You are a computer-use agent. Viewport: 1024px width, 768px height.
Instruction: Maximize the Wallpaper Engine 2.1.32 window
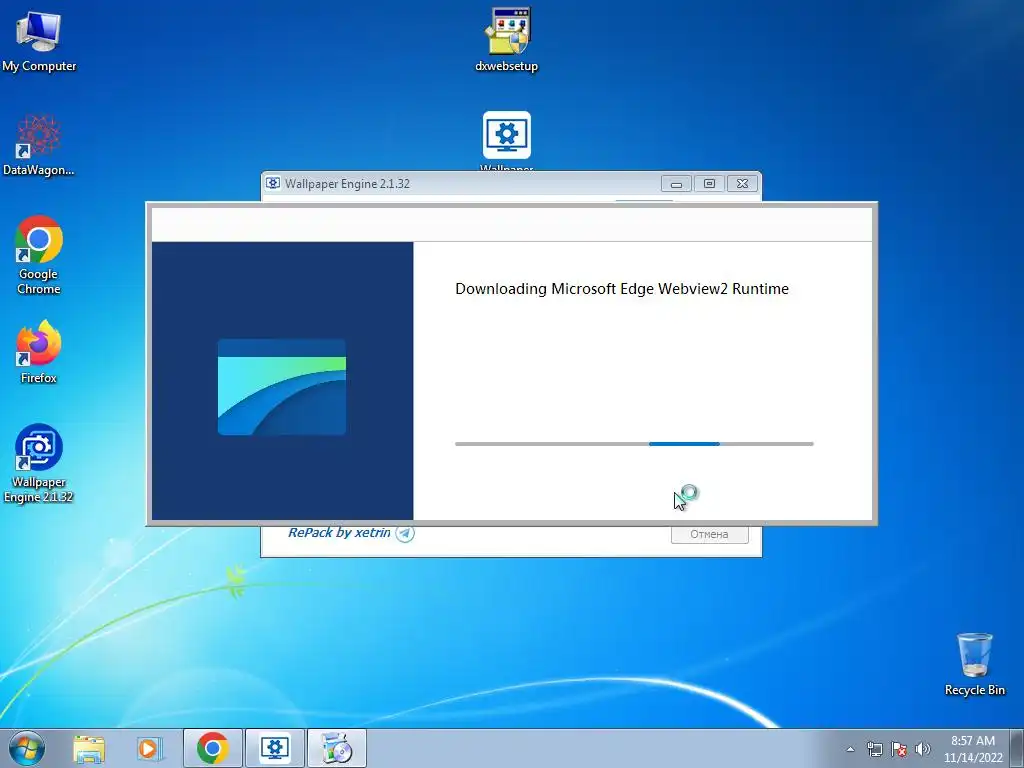pyautogui.click(x=709, y=184)
